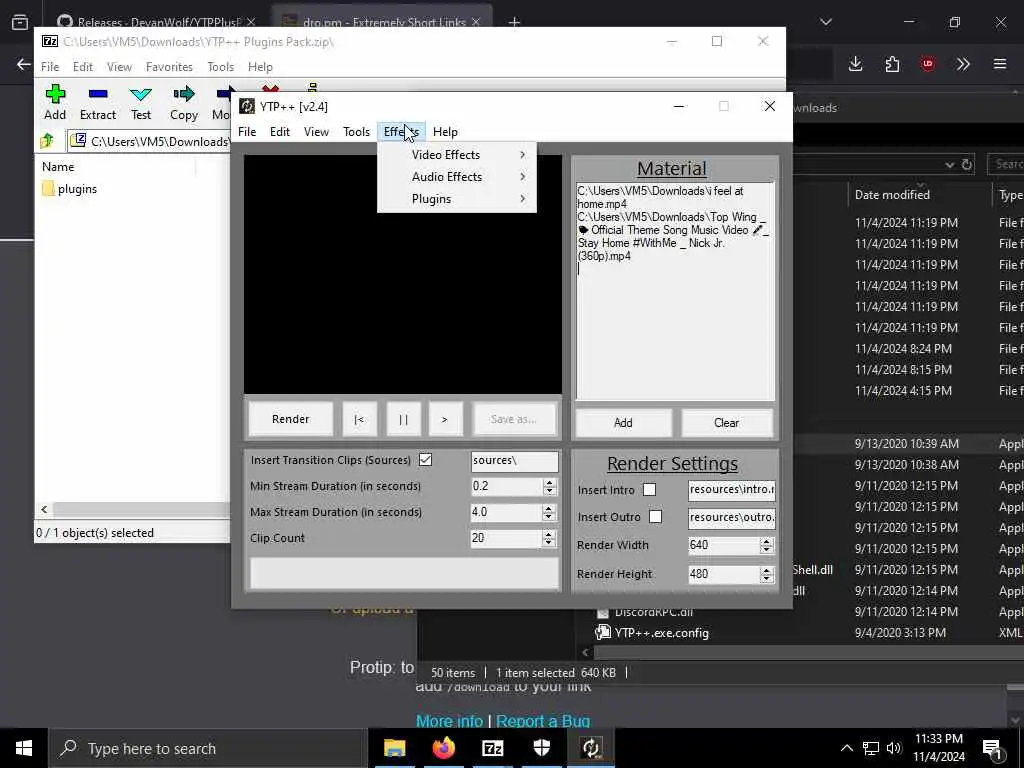Click the Windows Start button
The width and height of the screenshot is (1024, 768).
click(24, 748)
